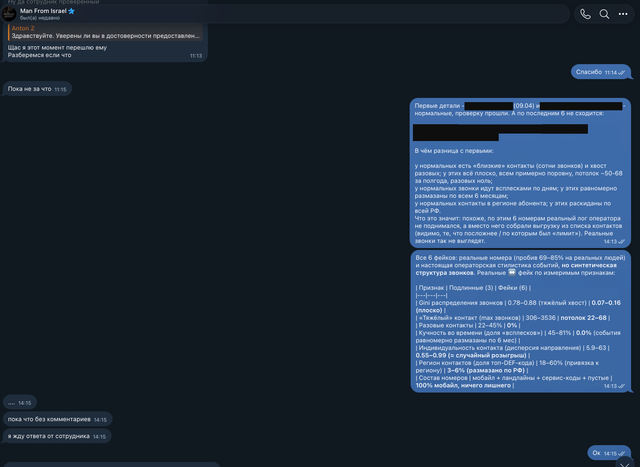640x467 pixels.
Task: Click the eyes emoji in the table message
Action: (x=512, y=272)
